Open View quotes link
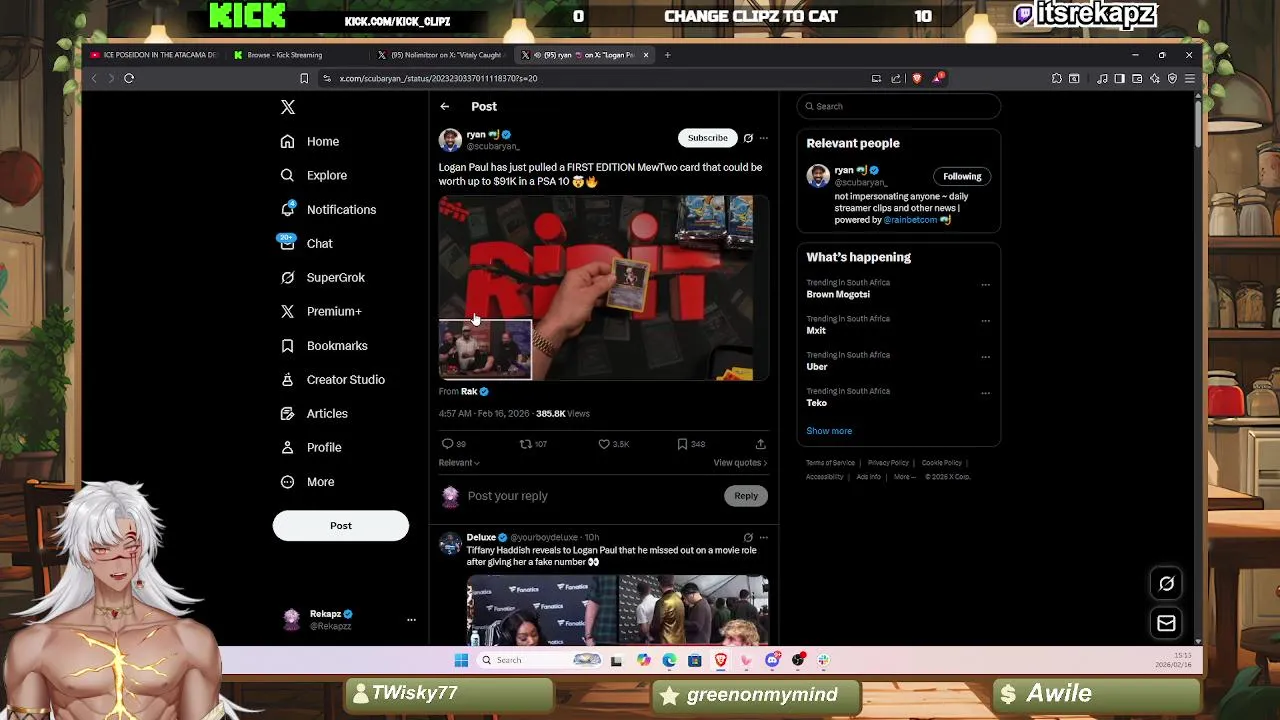 (740, 463)
